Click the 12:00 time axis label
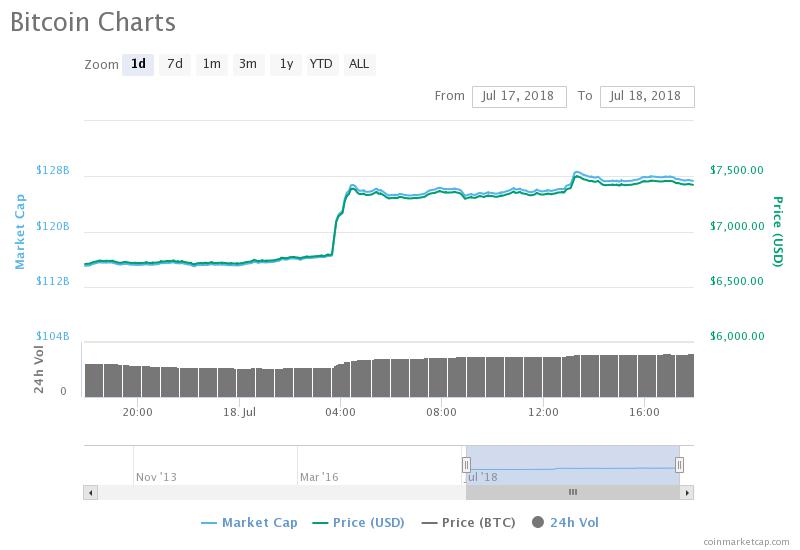 (543, 412)
